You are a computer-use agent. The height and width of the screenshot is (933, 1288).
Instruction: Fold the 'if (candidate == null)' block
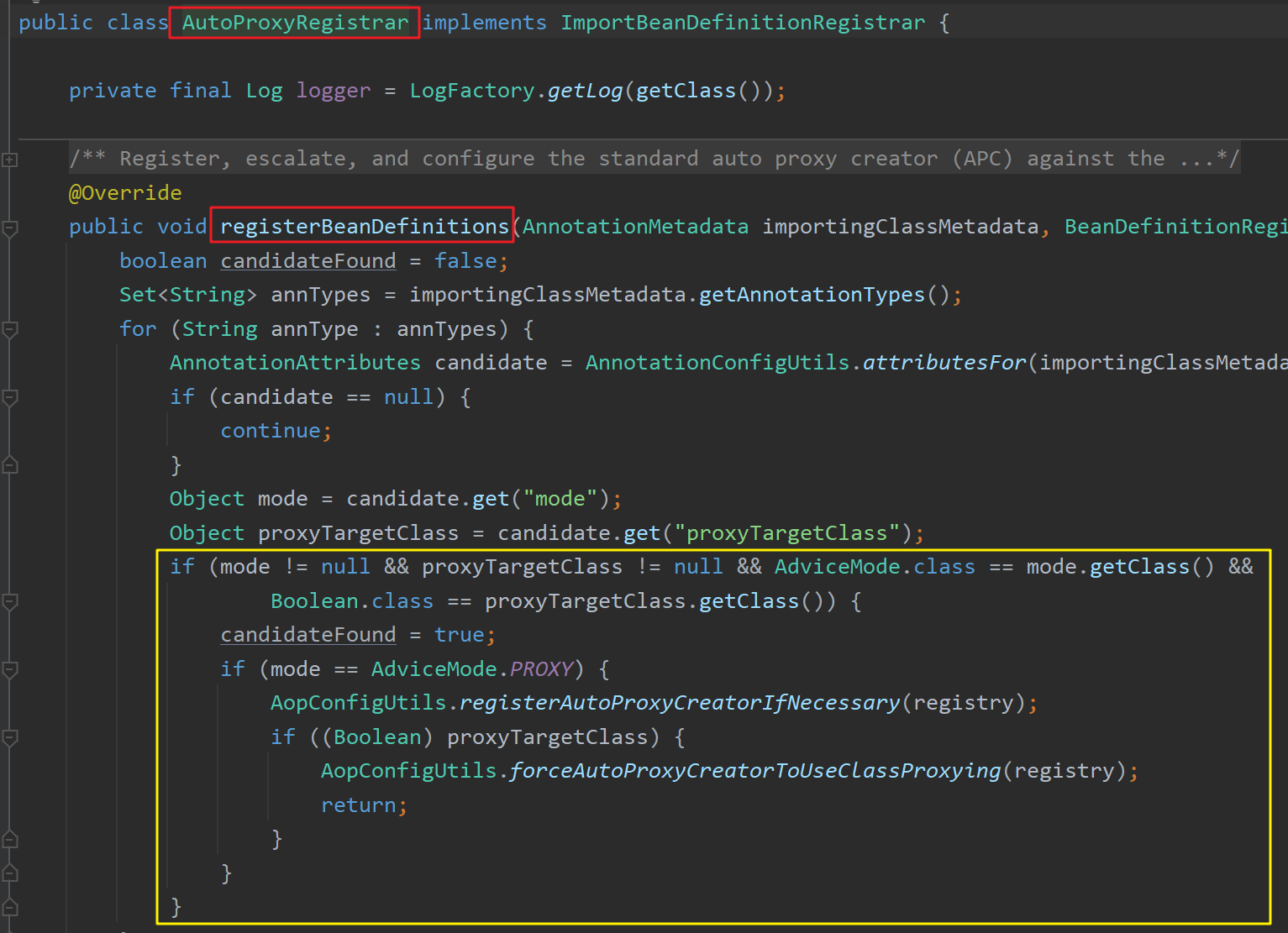point(10,397)
